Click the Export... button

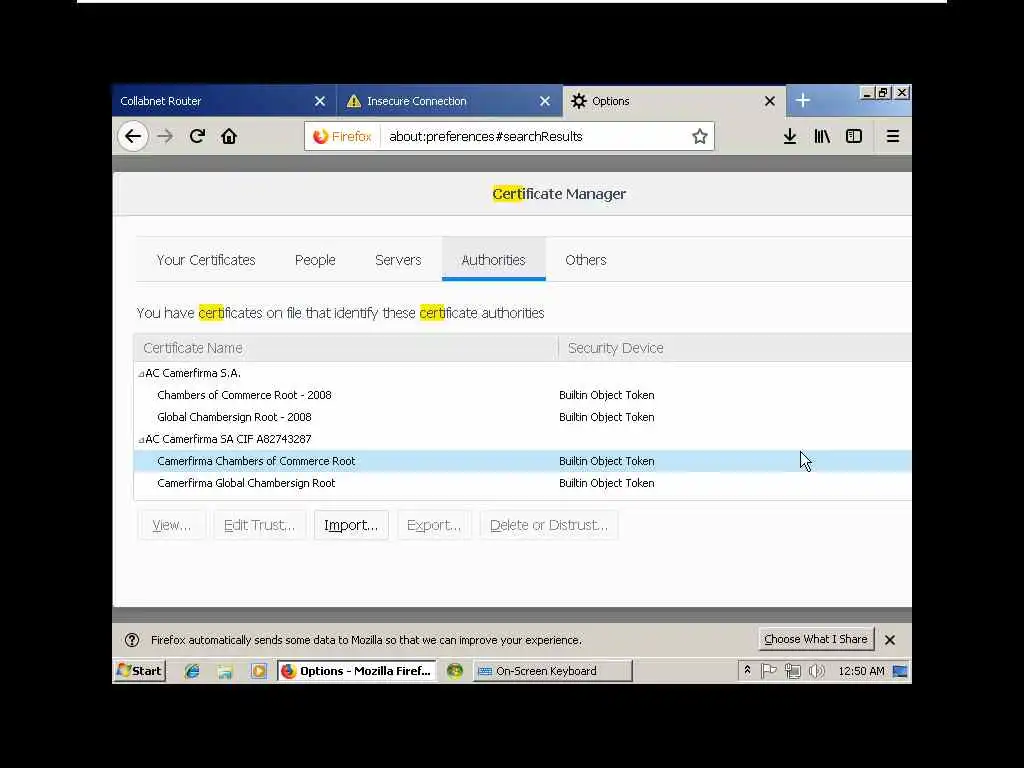434,525
